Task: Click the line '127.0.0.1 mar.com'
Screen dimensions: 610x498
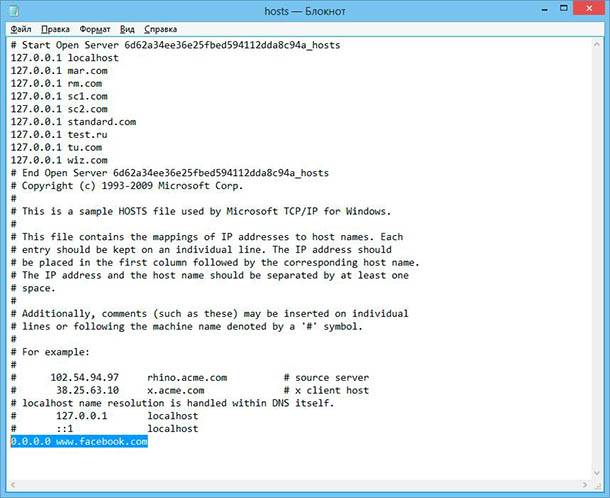Action: click(x=59, y=71)
